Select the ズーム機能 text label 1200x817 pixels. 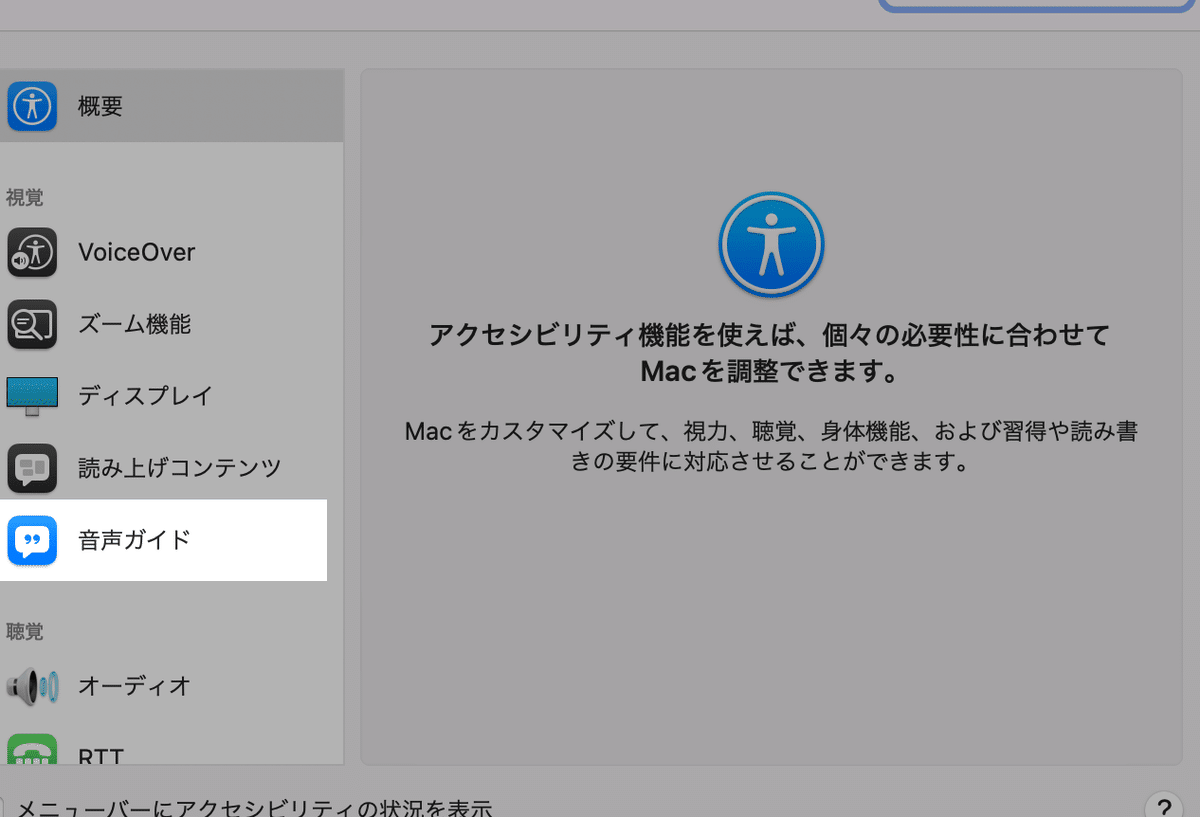pyautogui.click(x=135, y=324)
